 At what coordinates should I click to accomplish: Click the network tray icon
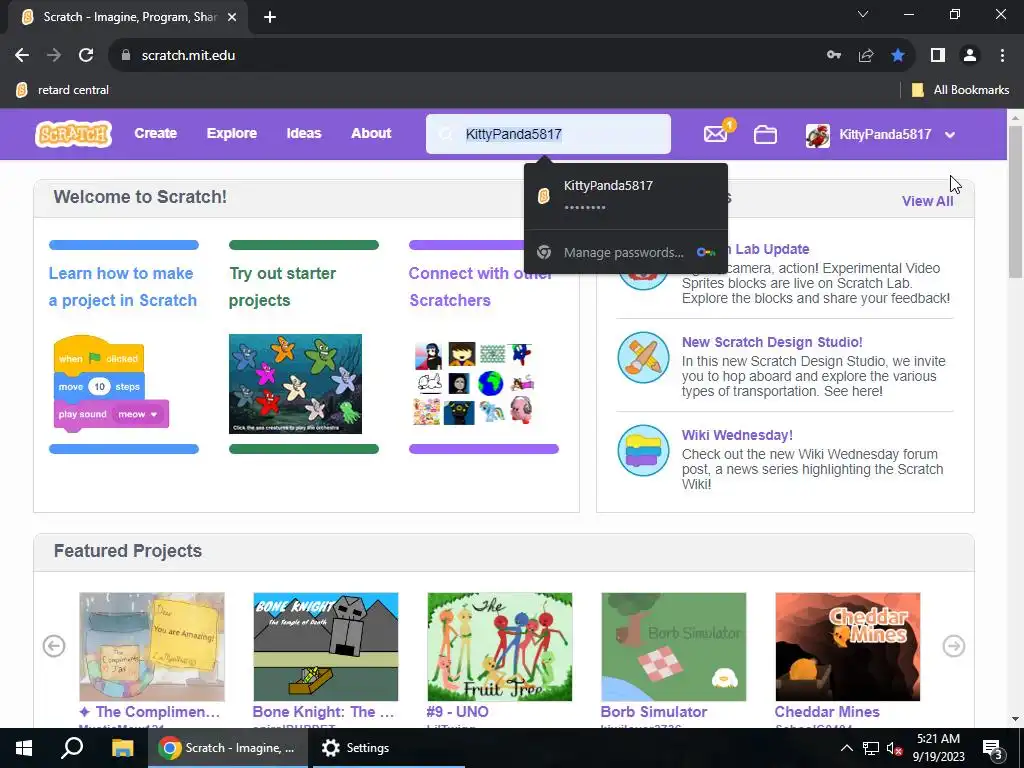tap(871, 748)
